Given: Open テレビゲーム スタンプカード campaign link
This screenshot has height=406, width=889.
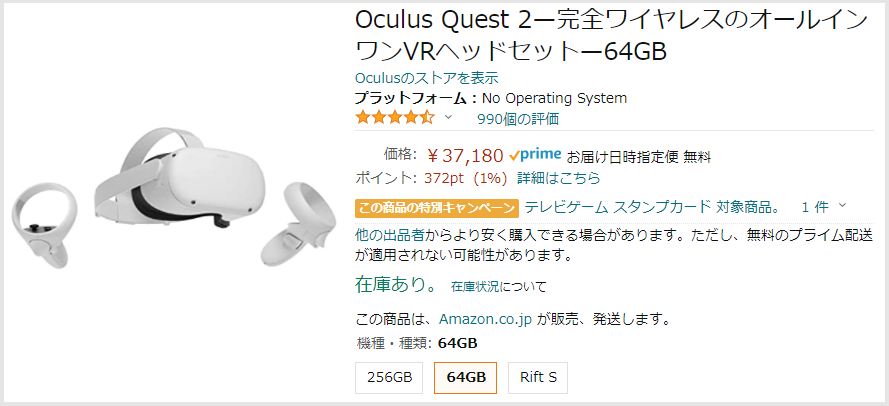Looking at the screenshot, I should tap(650, 207).
